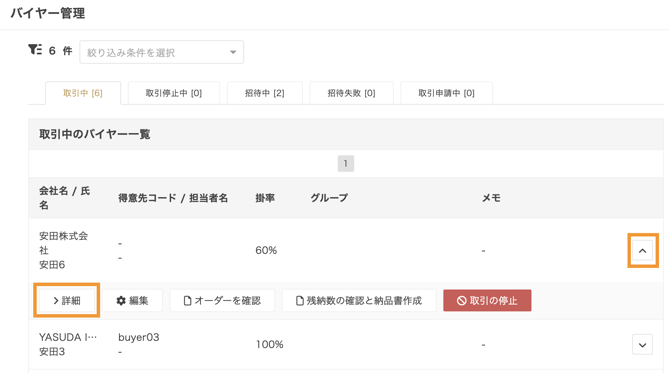The height and width of the screenshot is (373, 670).
Task: Click the 編集 button with gear icon
Action: pyautogui.click(x=132, y=300)
